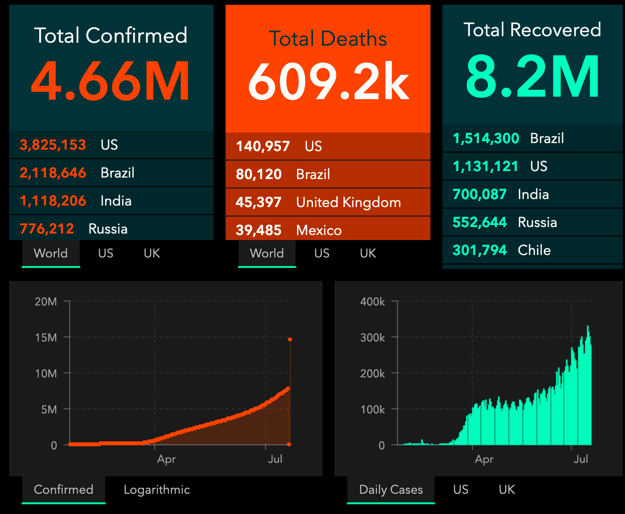Show US daily cases chart tab
This screenshot has height=514, width=625.
click(x=460, y=490)
